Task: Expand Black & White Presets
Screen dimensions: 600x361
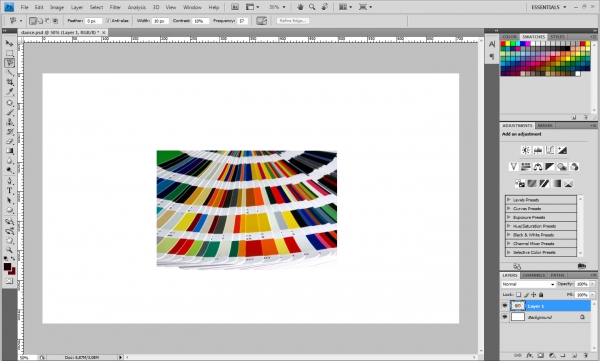Action: [x=509, y=235]
